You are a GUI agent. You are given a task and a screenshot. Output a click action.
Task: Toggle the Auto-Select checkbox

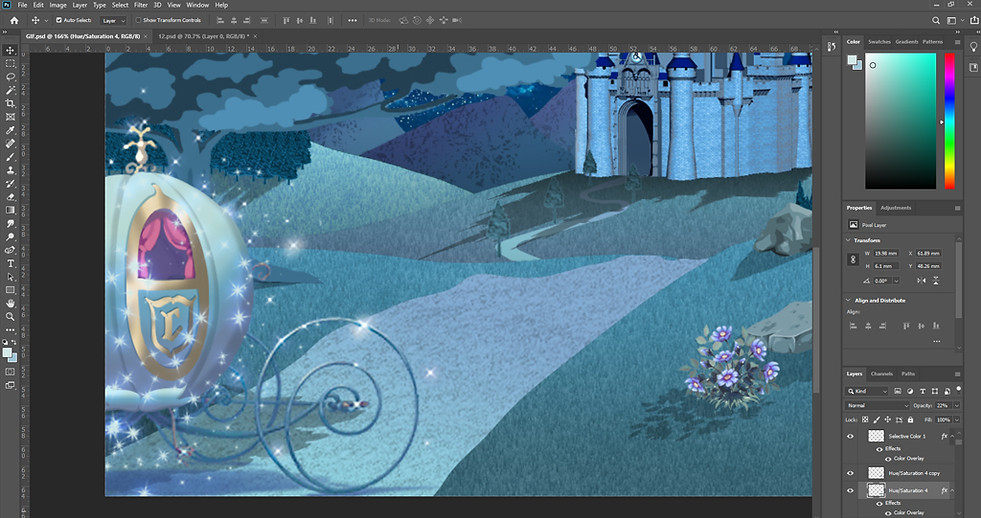pyautogui.click(x=59, y=20)
